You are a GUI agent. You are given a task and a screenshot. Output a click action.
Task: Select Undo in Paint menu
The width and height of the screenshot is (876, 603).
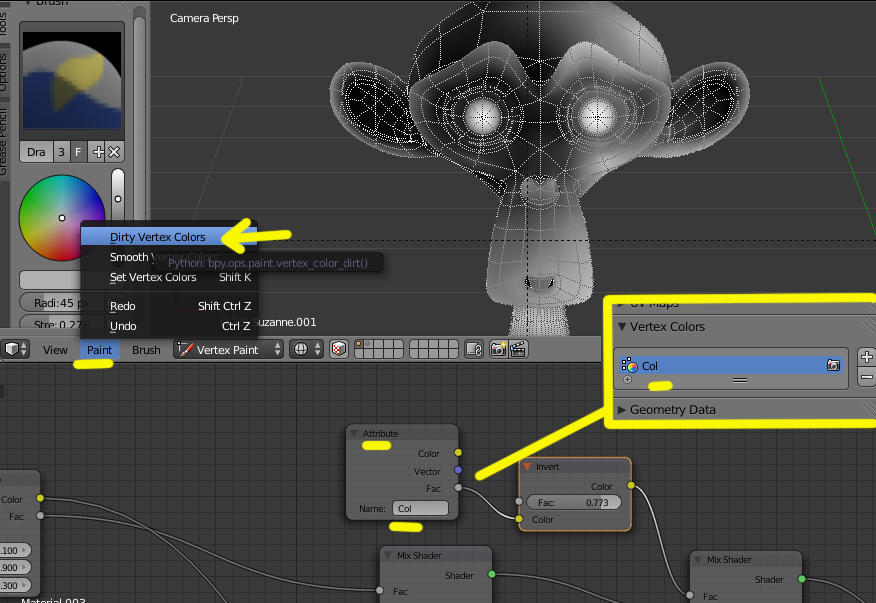tap(169, 326)
